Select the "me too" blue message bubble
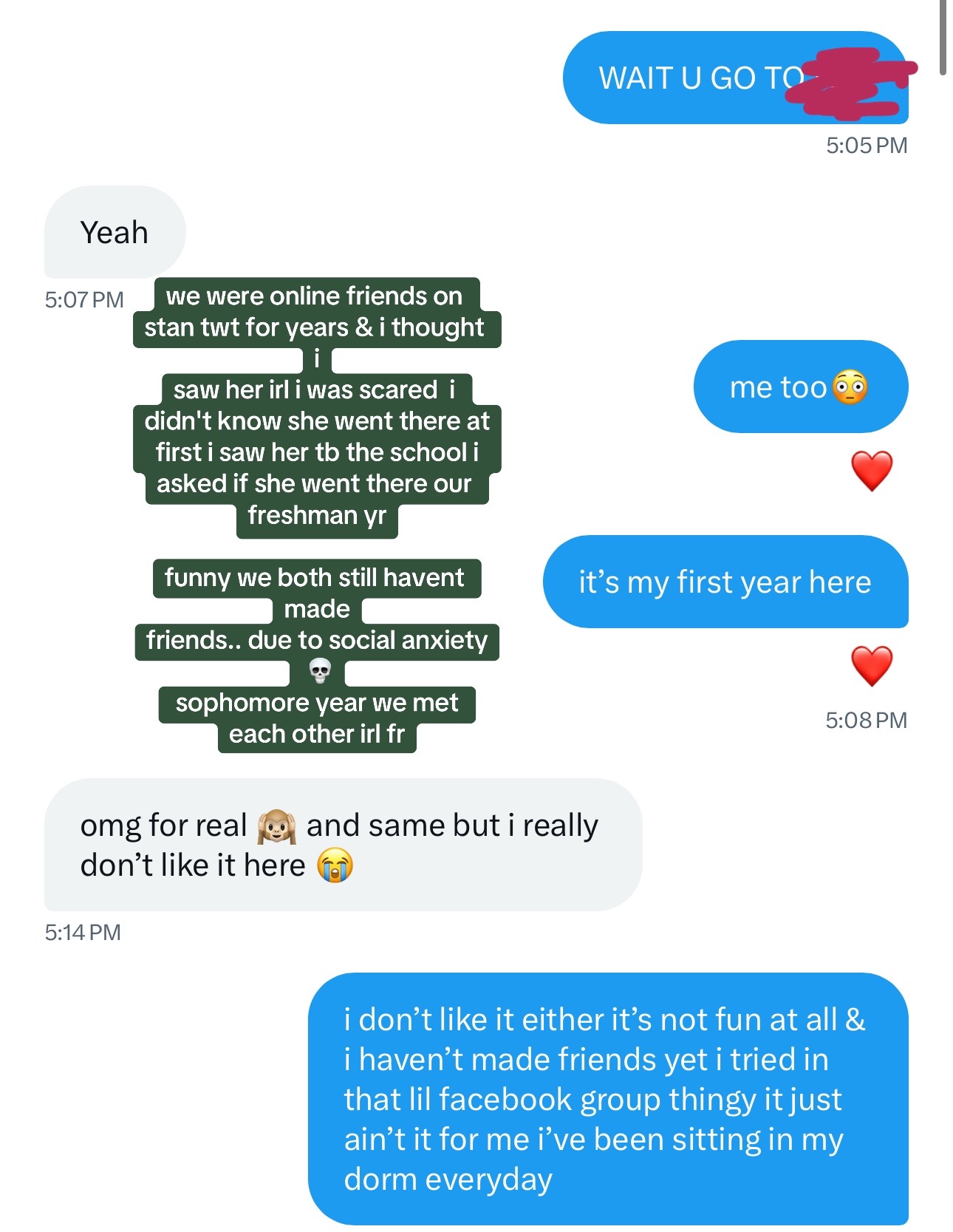This screenshot has width=953, height=1232. tap(801, 387)
